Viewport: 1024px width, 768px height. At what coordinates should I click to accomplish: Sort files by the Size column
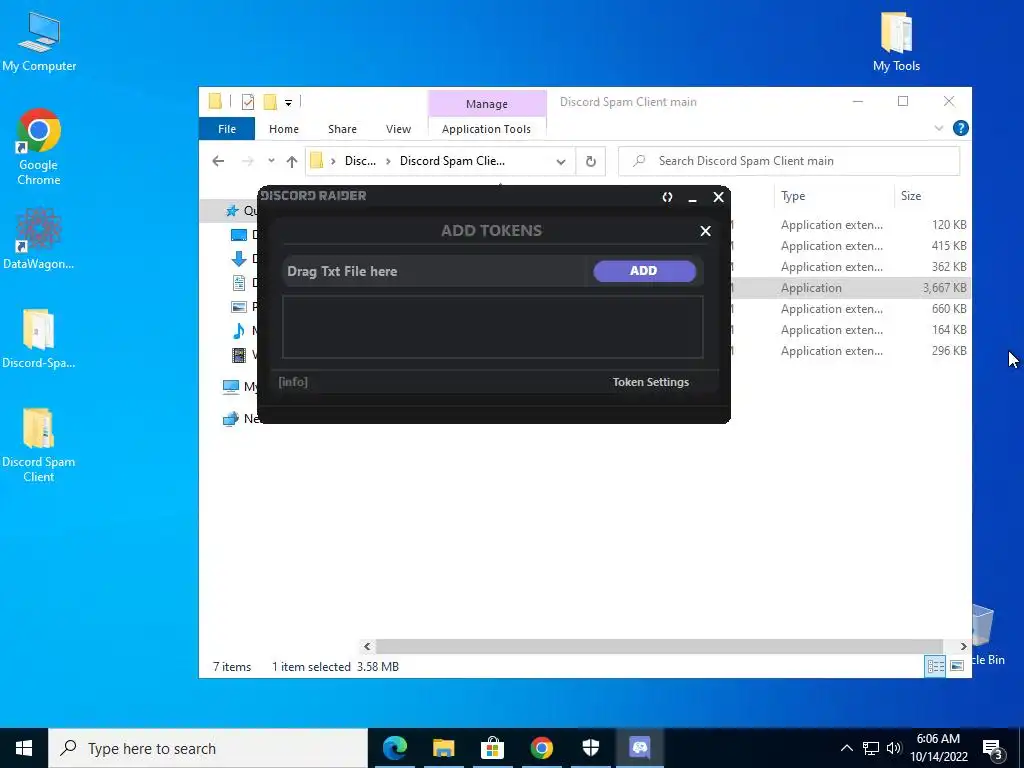(932, 196)
